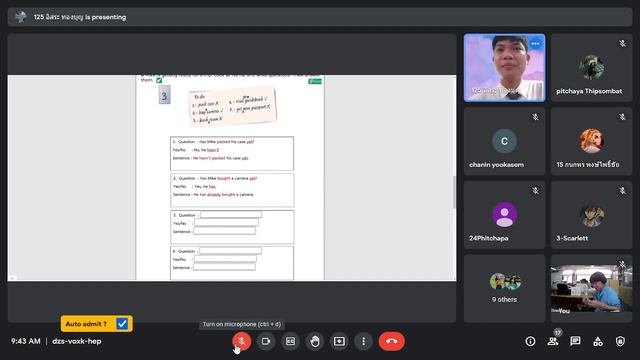Click the red leave call button
640x360 pixels.
391,341
